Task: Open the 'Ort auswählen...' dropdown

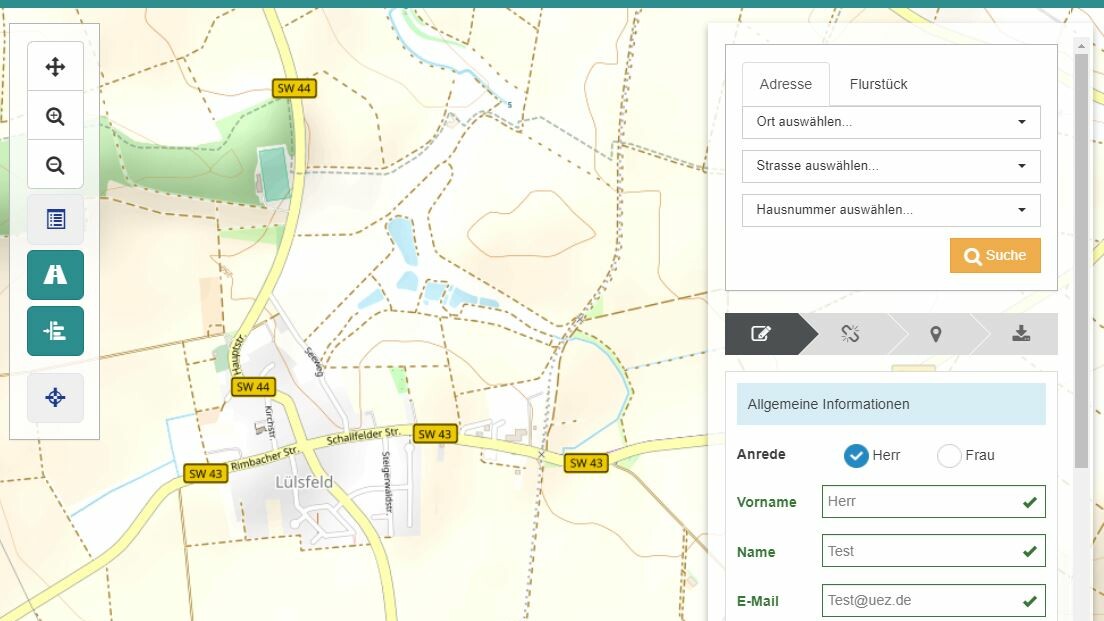Action: (890, 122)
